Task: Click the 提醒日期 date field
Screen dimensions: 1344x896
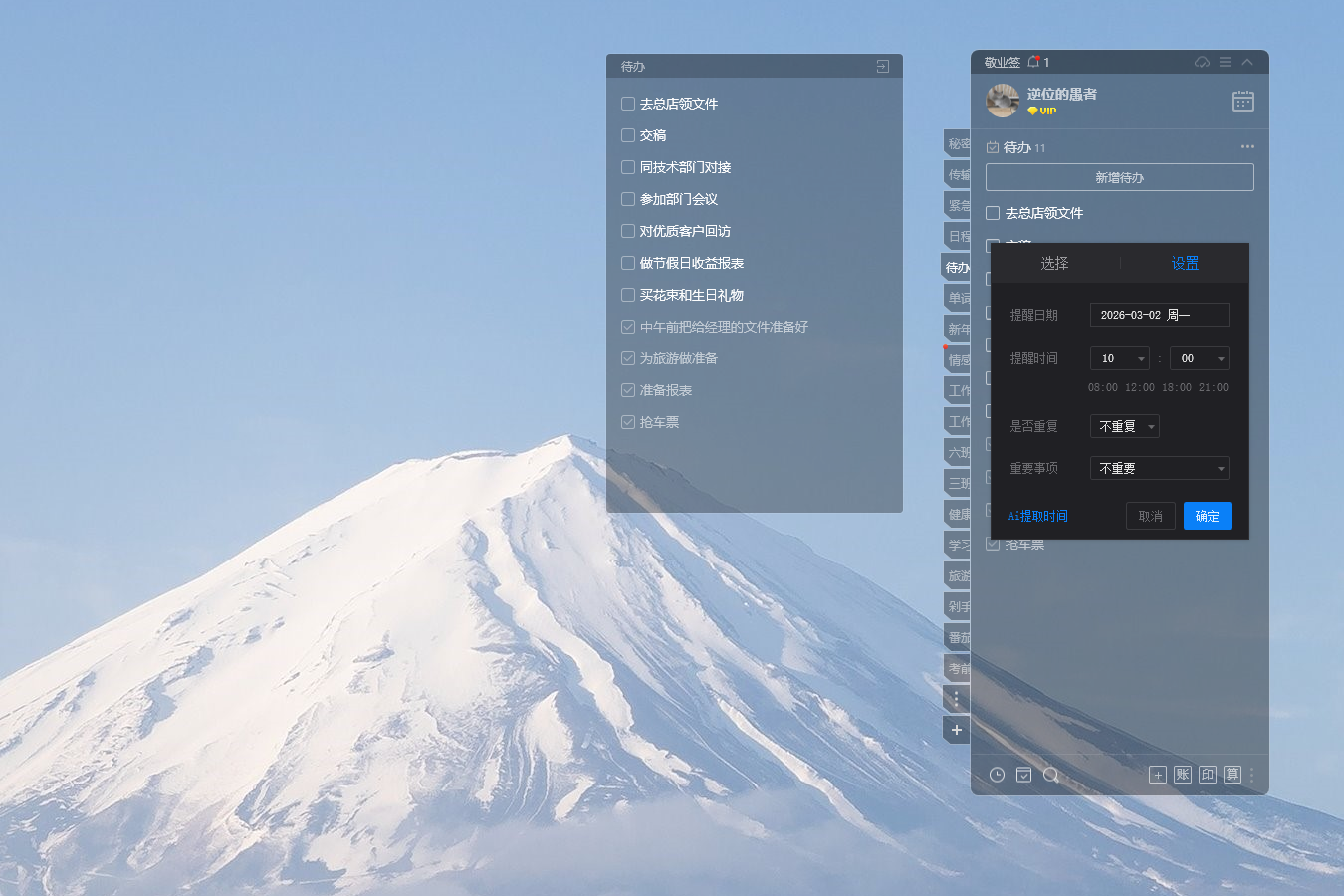Action: tap(1159, 315)
